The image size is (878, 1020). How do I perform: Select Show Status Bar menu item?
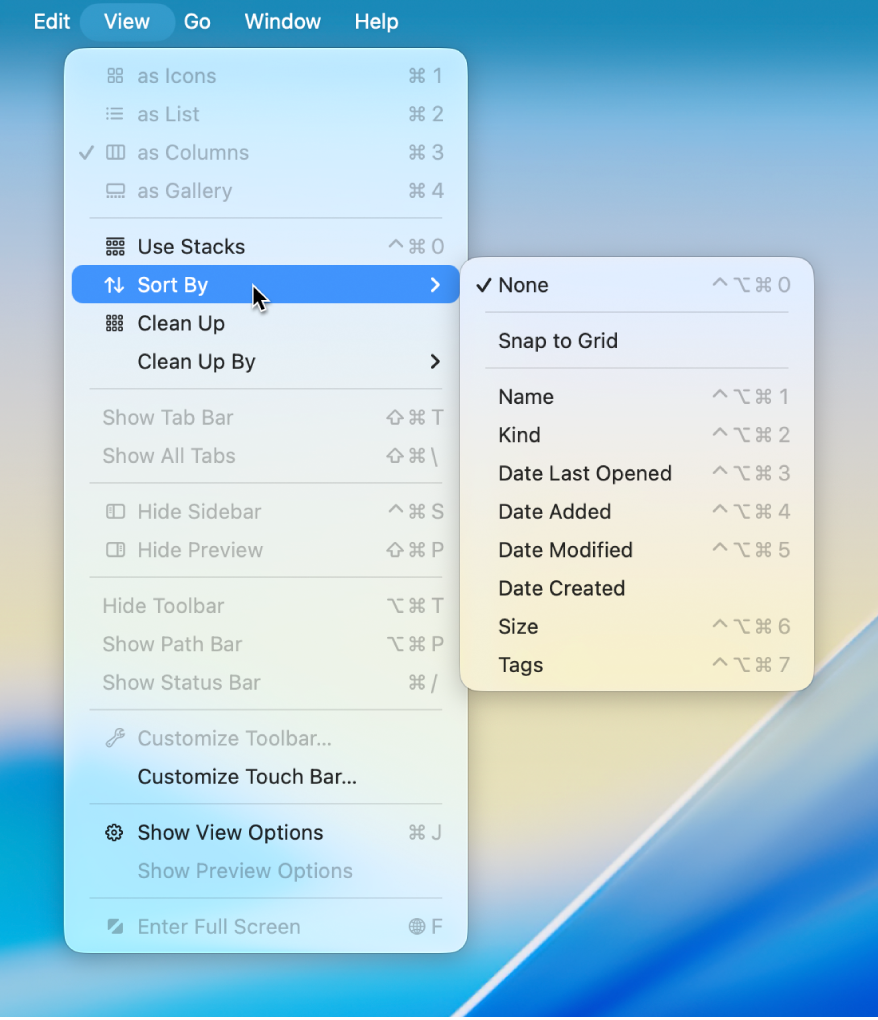coord(266,683)
